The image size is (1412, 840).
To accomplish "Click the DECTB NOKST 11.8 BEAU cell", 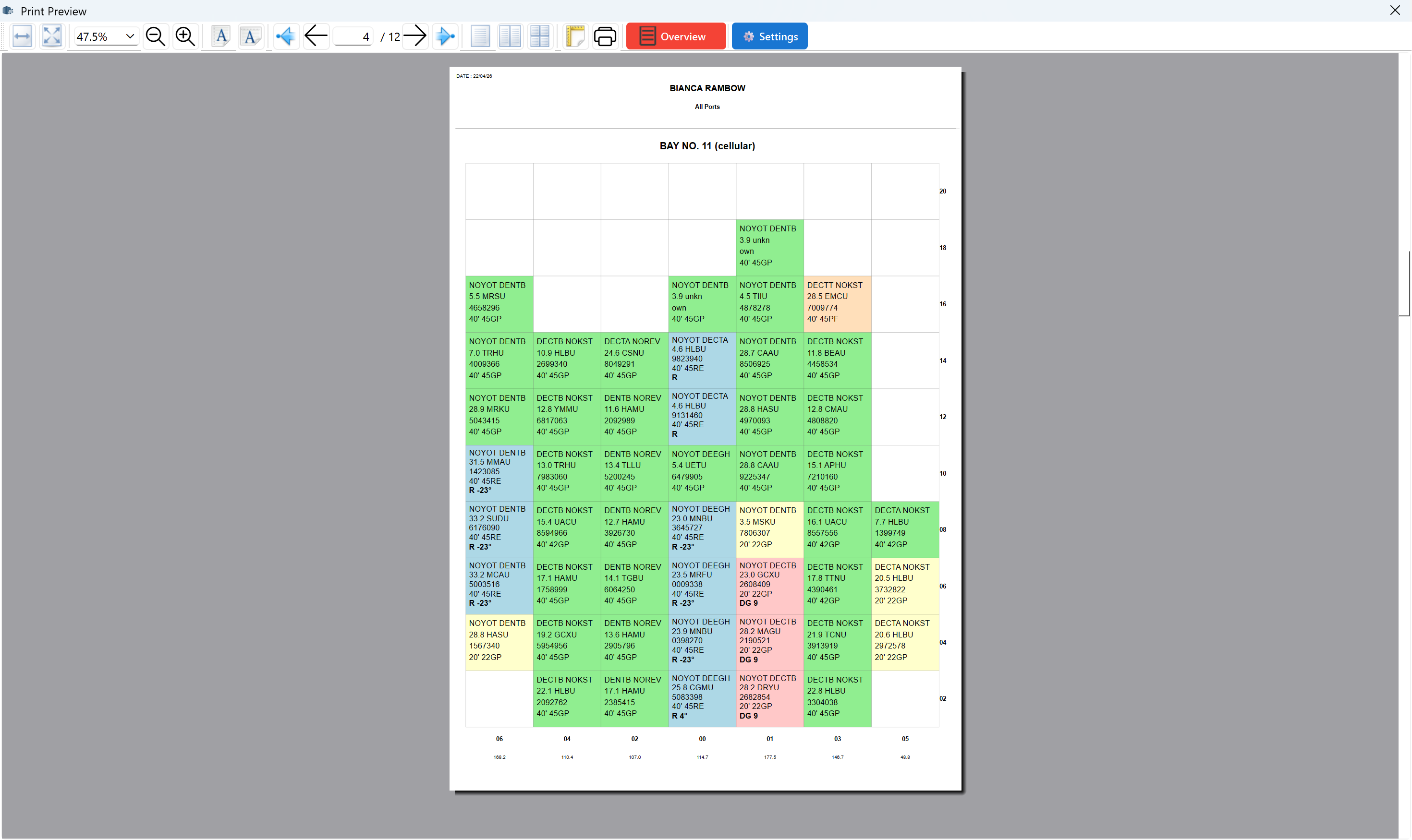I will (837, 360).
